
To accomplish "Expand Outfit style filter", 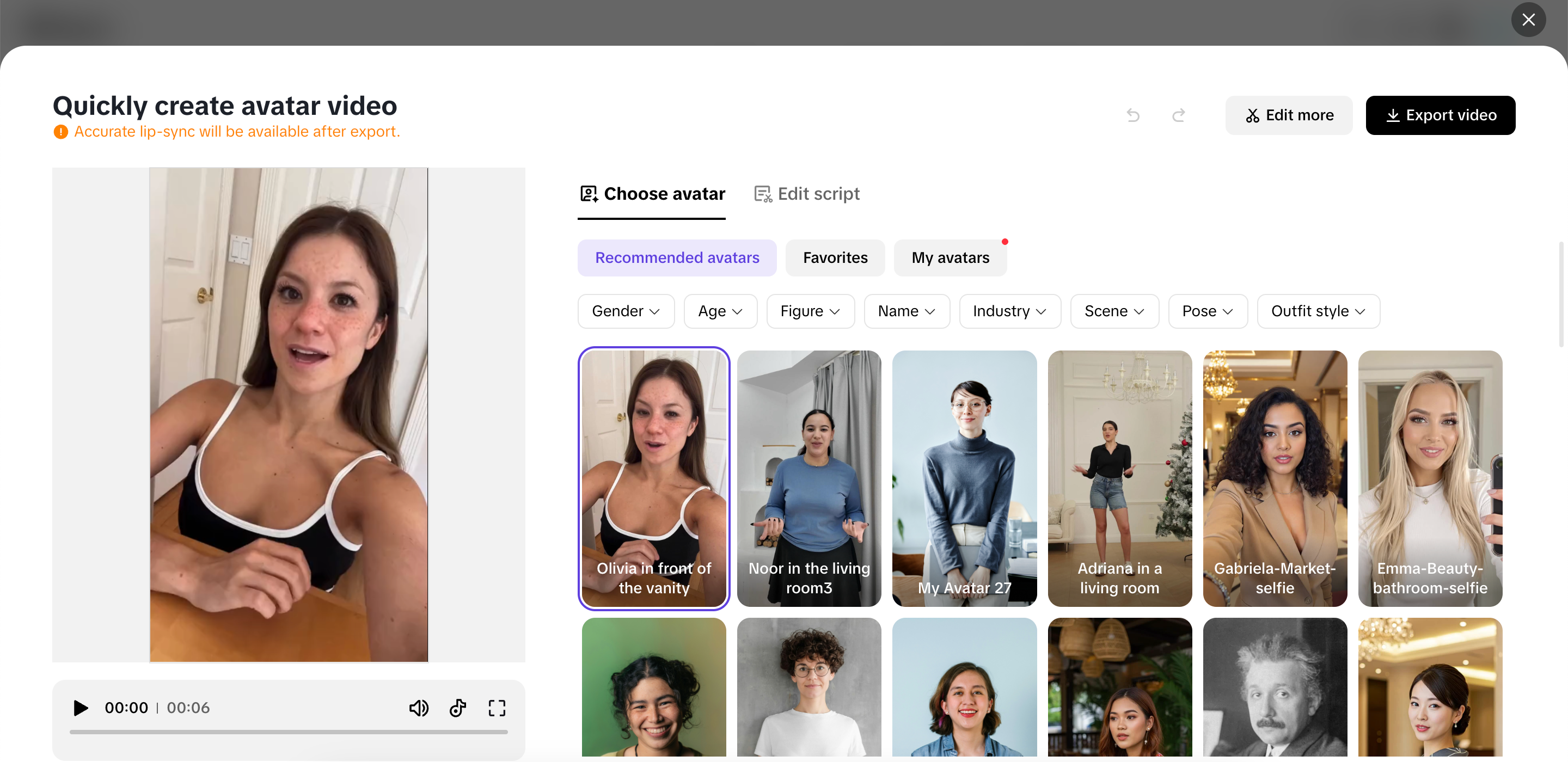I will [1318, 312].
